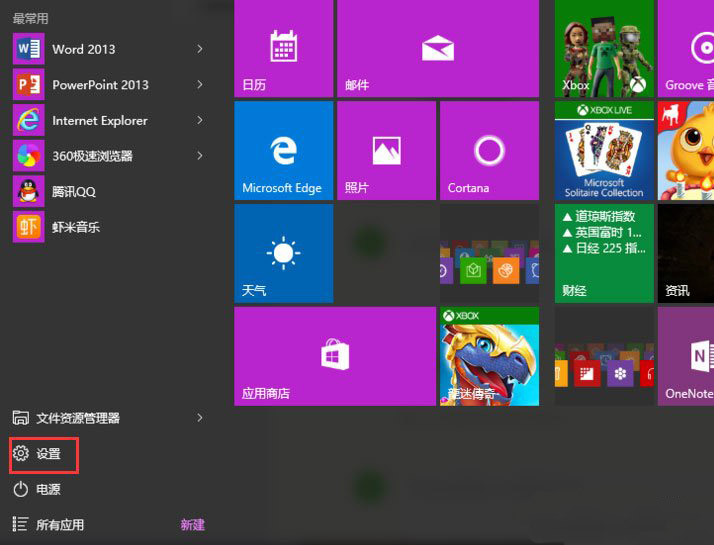This screenshot has width=714, height=545.
Task: Expand 360极速浏览器 jump list arrow
Action: coord(200,156)
